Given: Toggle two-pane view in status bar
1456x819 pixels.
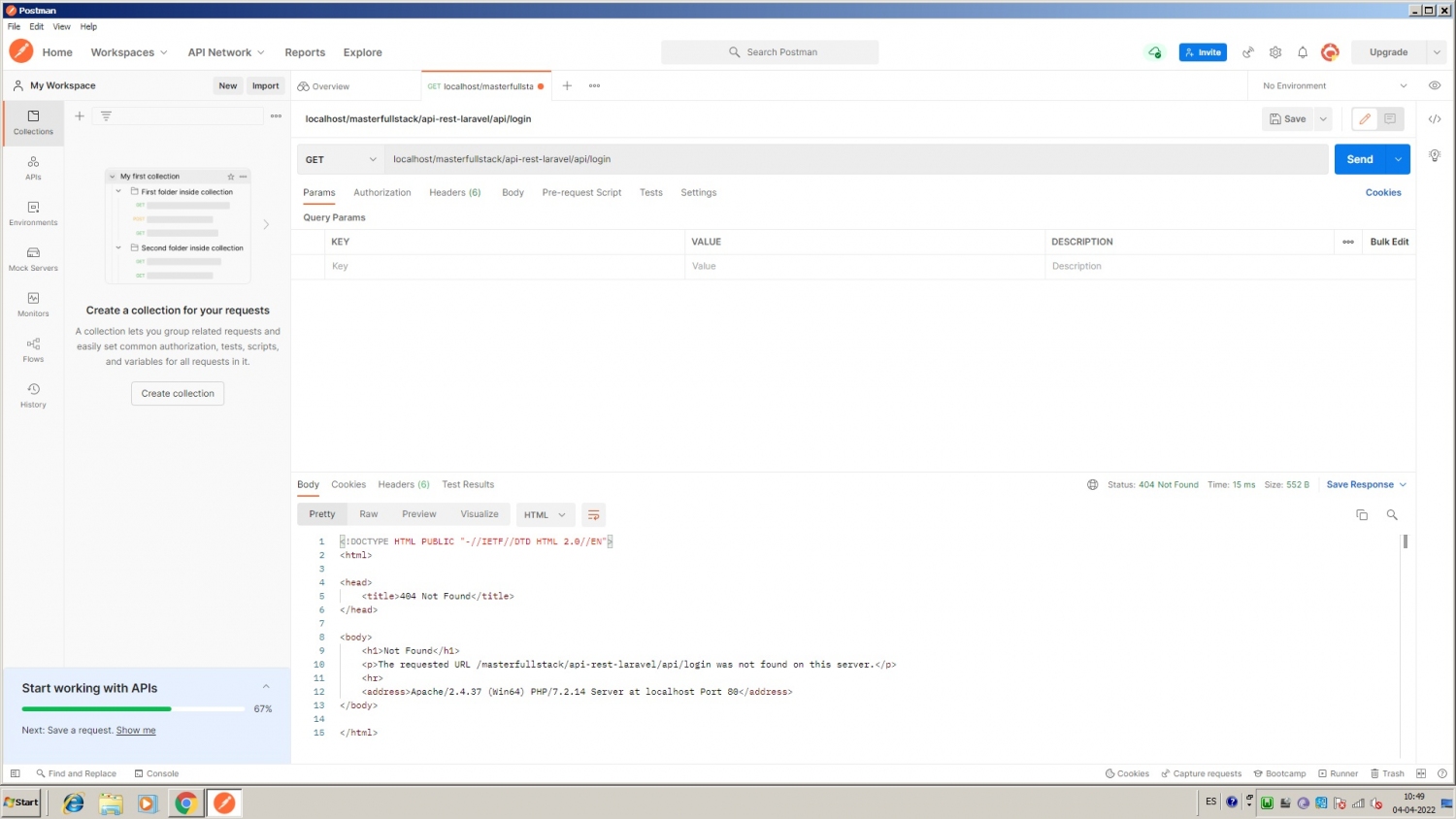Looking at the screenshot, I should click(1421, 773).
